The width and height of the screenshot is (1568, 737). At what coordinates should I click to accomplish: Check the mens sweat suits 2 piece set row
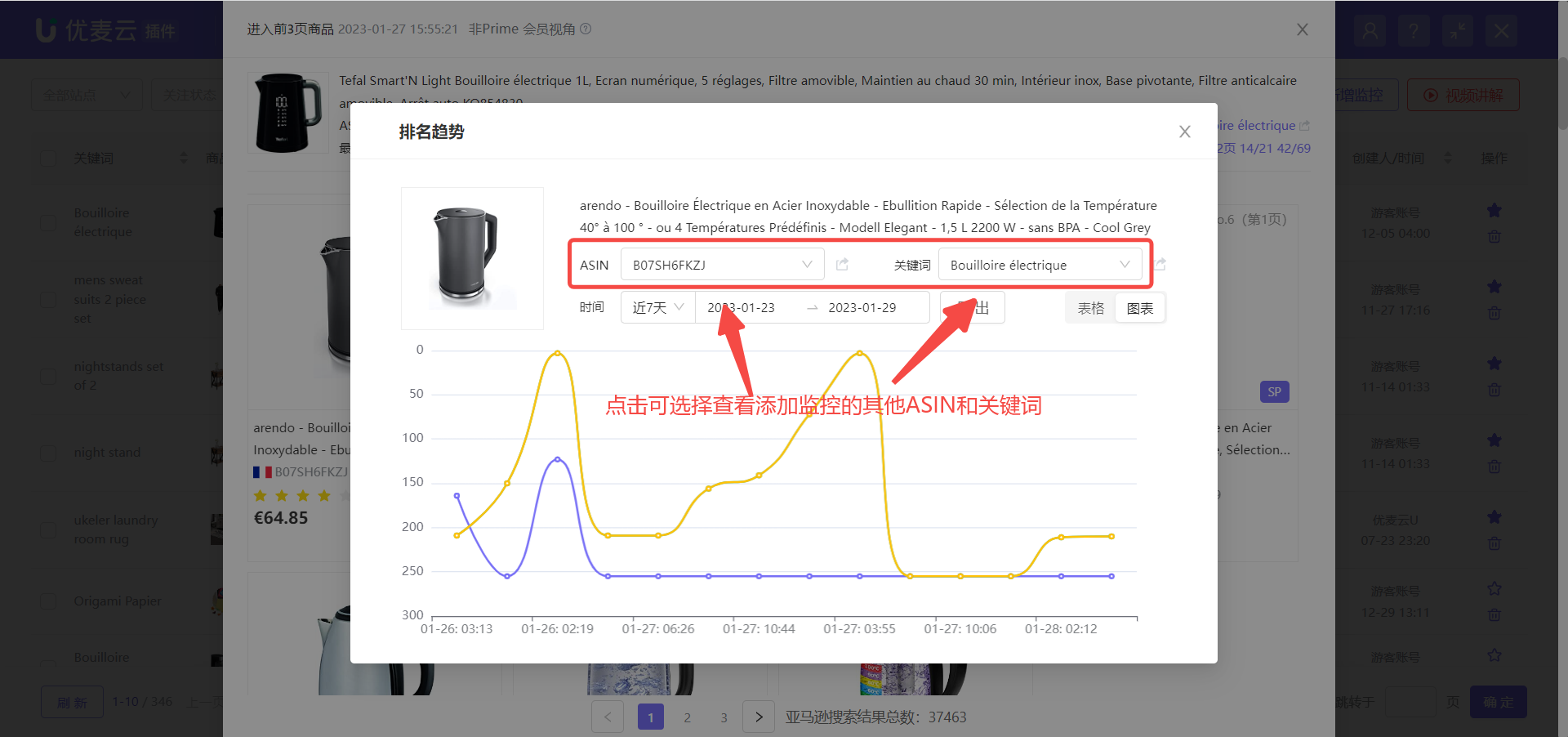tap(49, 299)
